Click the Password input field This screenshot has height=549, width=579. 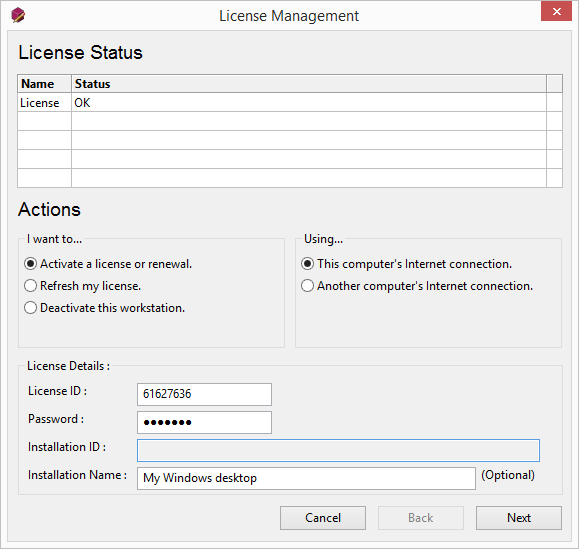click(204, 422)
